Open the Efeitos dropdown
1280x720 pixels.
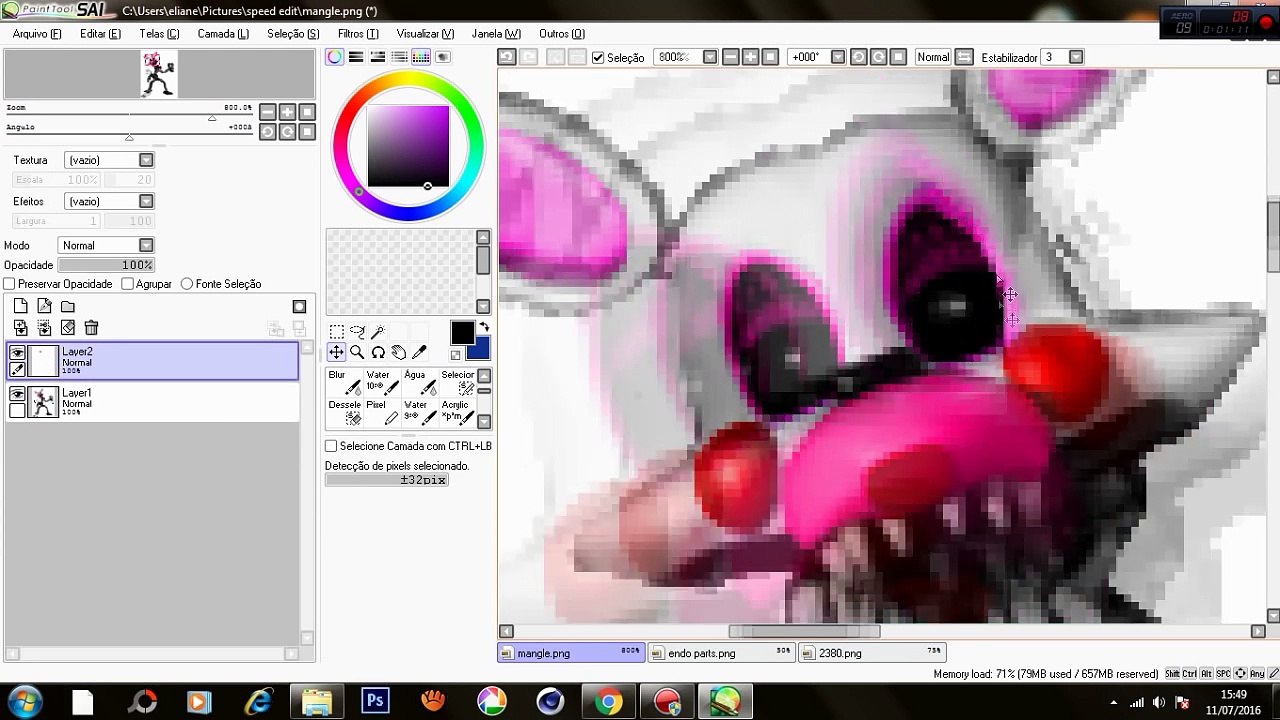click(146, 201)
